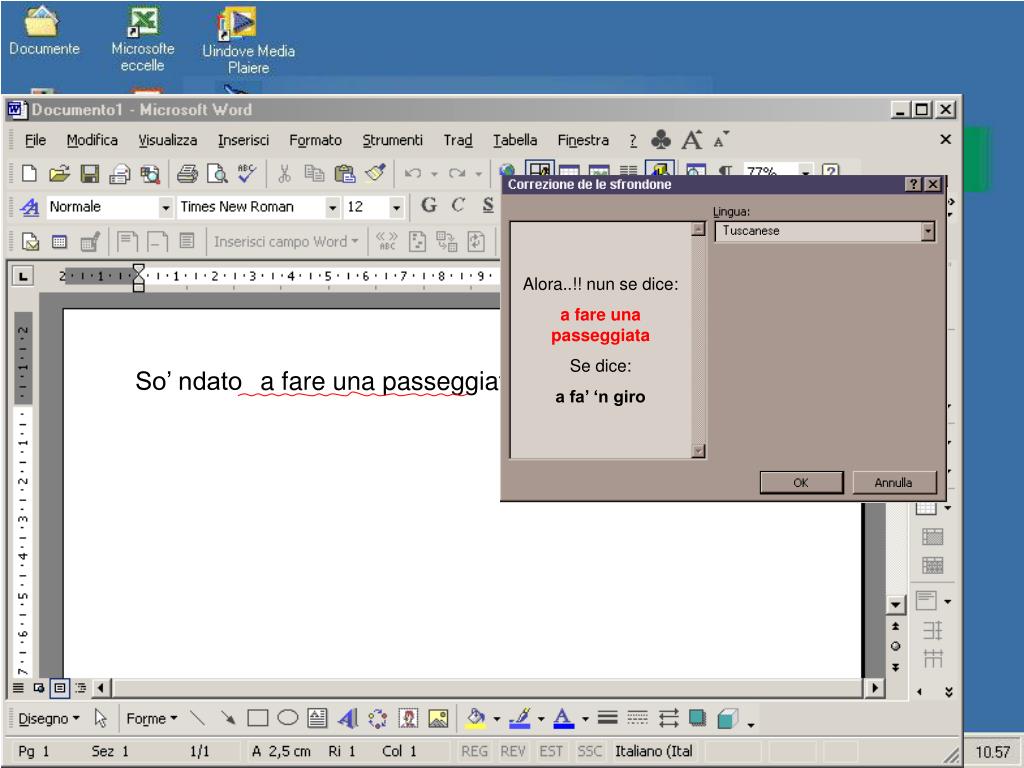Screen dimensions: 1024x768
Task: Click the Open folder toolbar icon
Action: click(59, 173)
